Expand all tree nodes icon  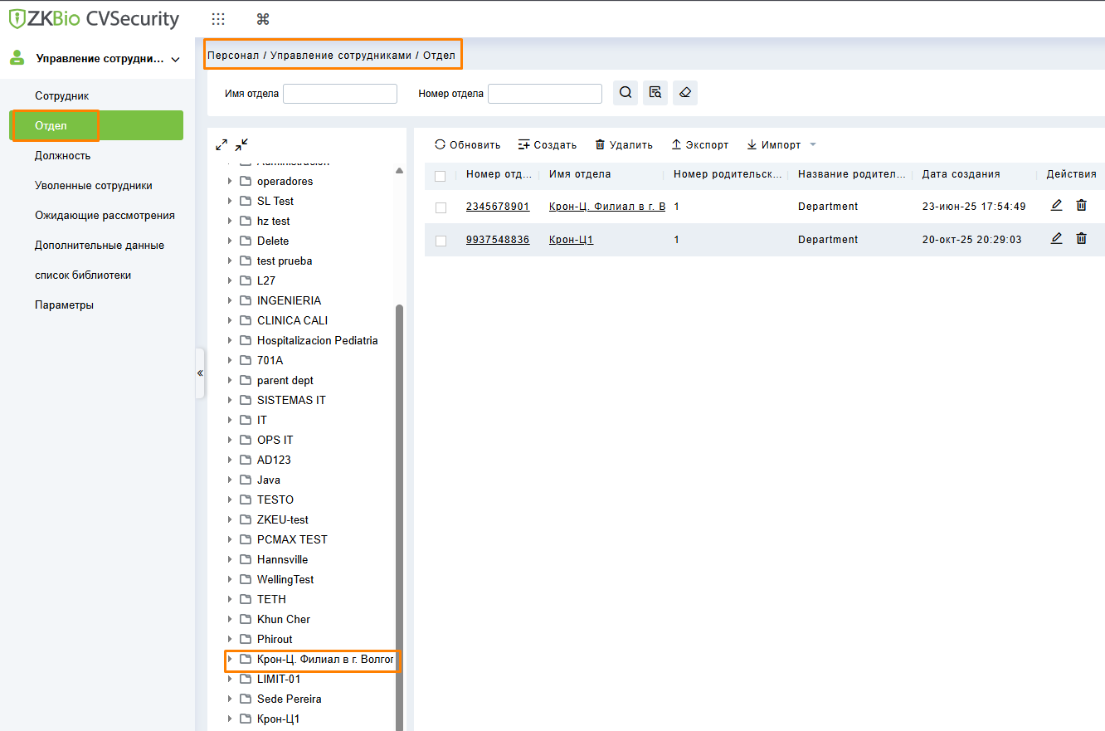[222, 145]
